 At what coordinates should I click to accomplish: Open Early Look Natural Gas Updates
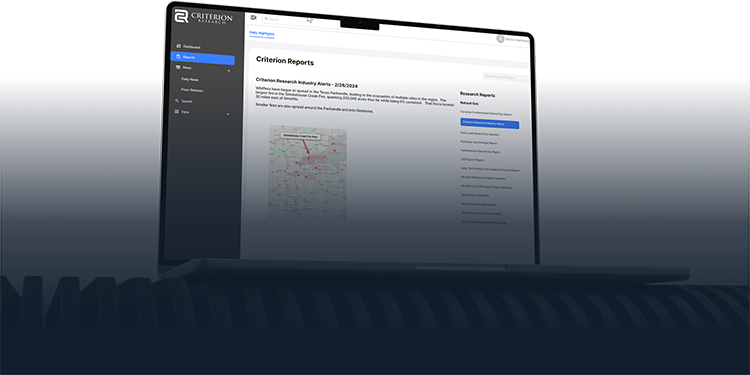pos(480,133)
